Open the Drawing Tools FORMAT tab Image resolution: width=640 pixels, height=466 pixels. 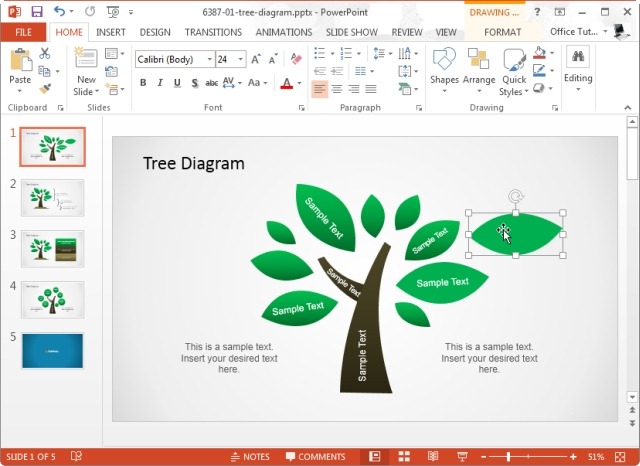click(502, 32)
